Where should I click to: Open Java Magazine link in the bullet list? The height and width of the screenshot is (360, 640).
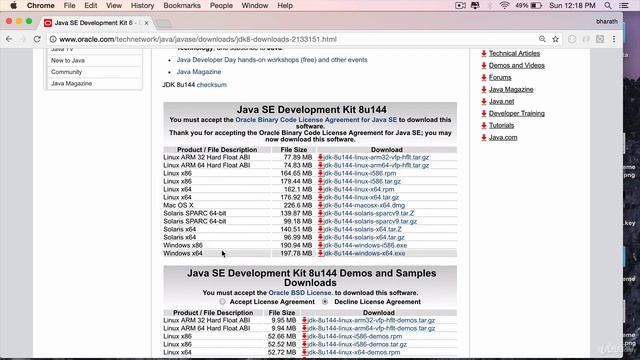(199, 72)
